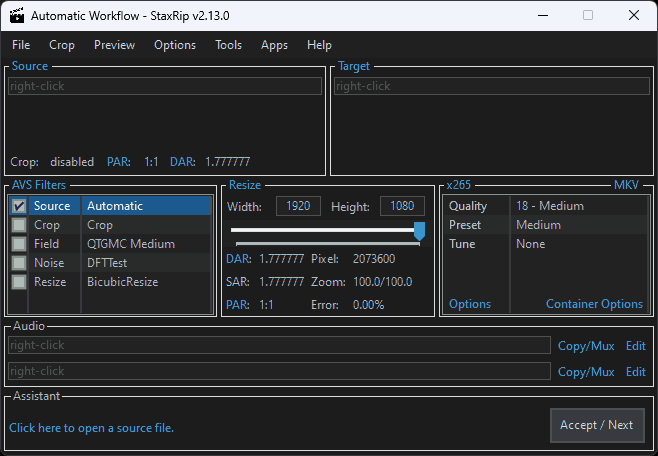Viewport: 658px width, 456px height.
Task: Enable the Noise filter checkbox
Action: tap(19, 263)
